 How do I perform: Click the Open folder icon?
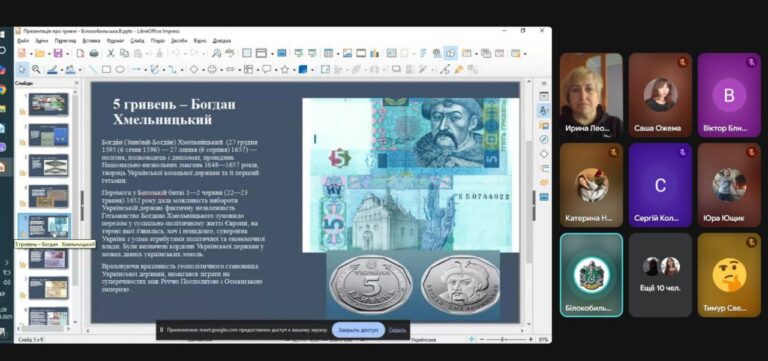tap(40, 53)
